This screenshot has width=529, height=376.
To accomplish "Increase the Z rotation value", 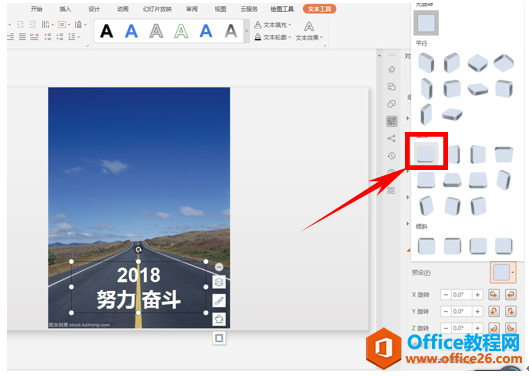I will 477,328.
